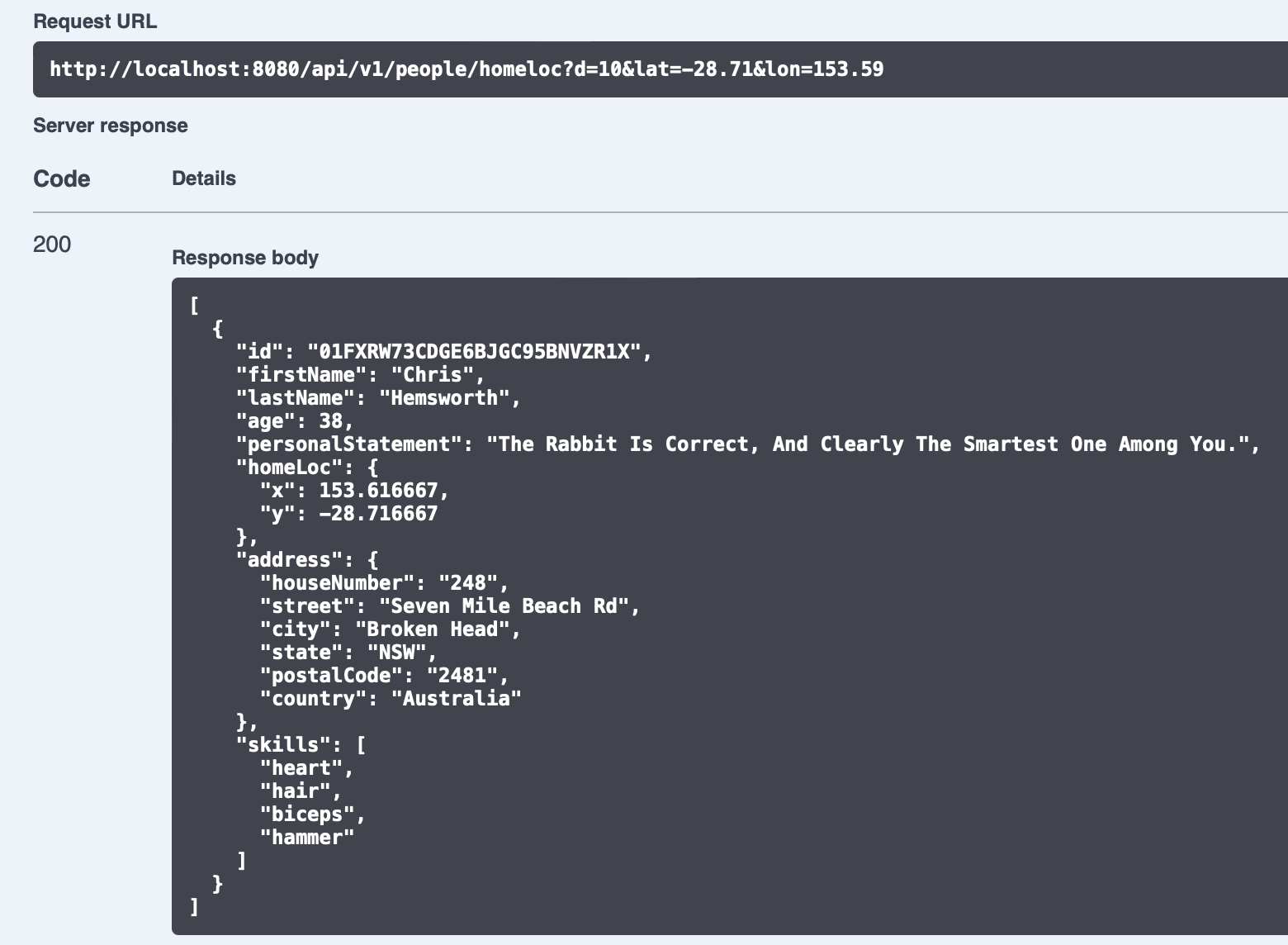The width and height of the screenshot is (1288, 945).
Task: Click the "hammer" skill entry
Action: pyautogui.click(x=307, y=838)
